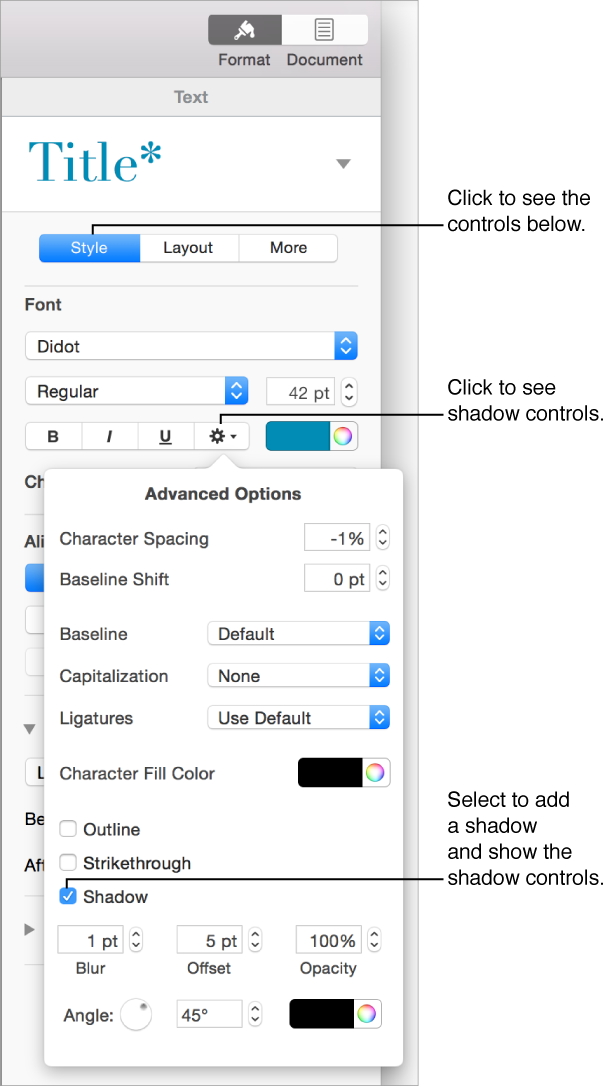Screen dimensions: 612x1086
Task: Click the Opacity 100% field
Action: point(329,941)
